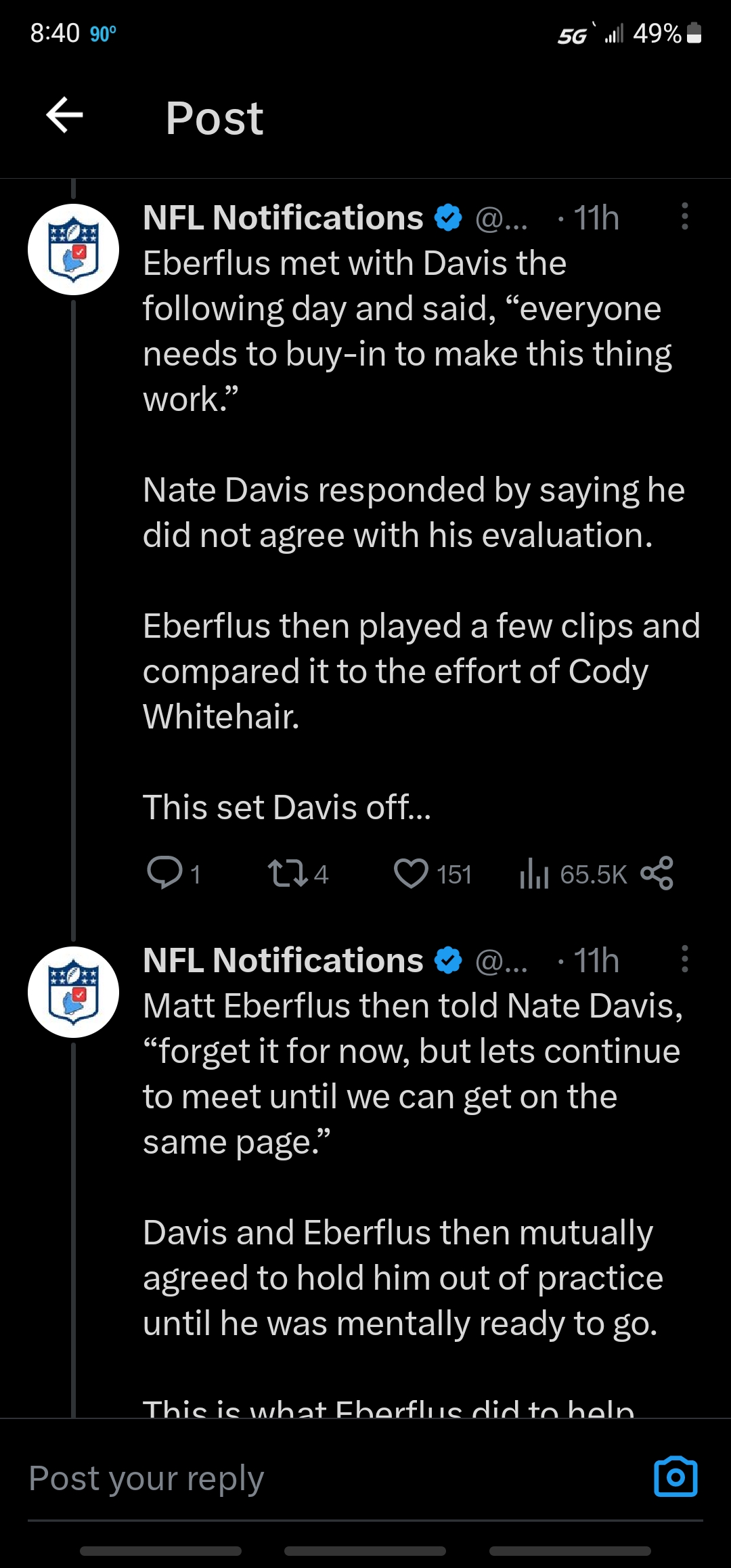The image size is (731, 1568).
Task: Tap 11h timestamp on first post
Action: (596, 218)
